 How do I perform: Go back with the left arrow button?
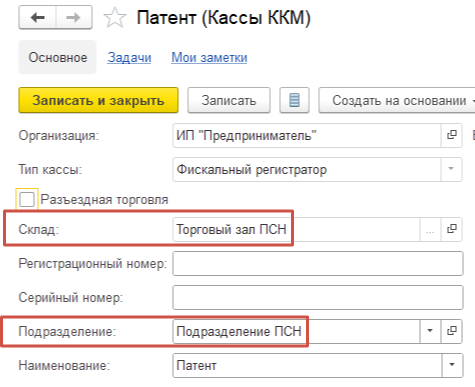coord(38,17)
